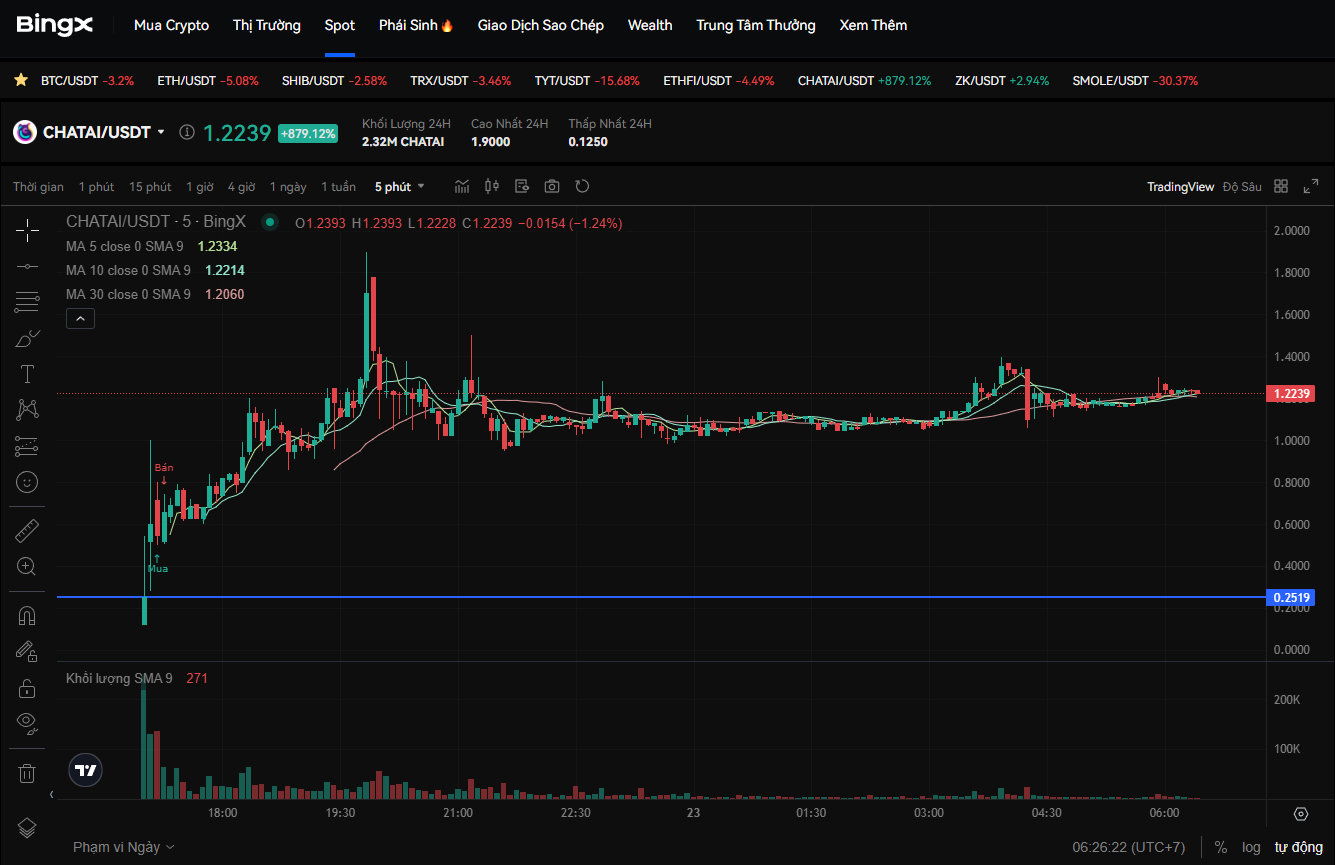The height and width of the screenshot is (865, 1335).
Task: Click the CHATAI coin logo icon
Action: click(25, 132)
